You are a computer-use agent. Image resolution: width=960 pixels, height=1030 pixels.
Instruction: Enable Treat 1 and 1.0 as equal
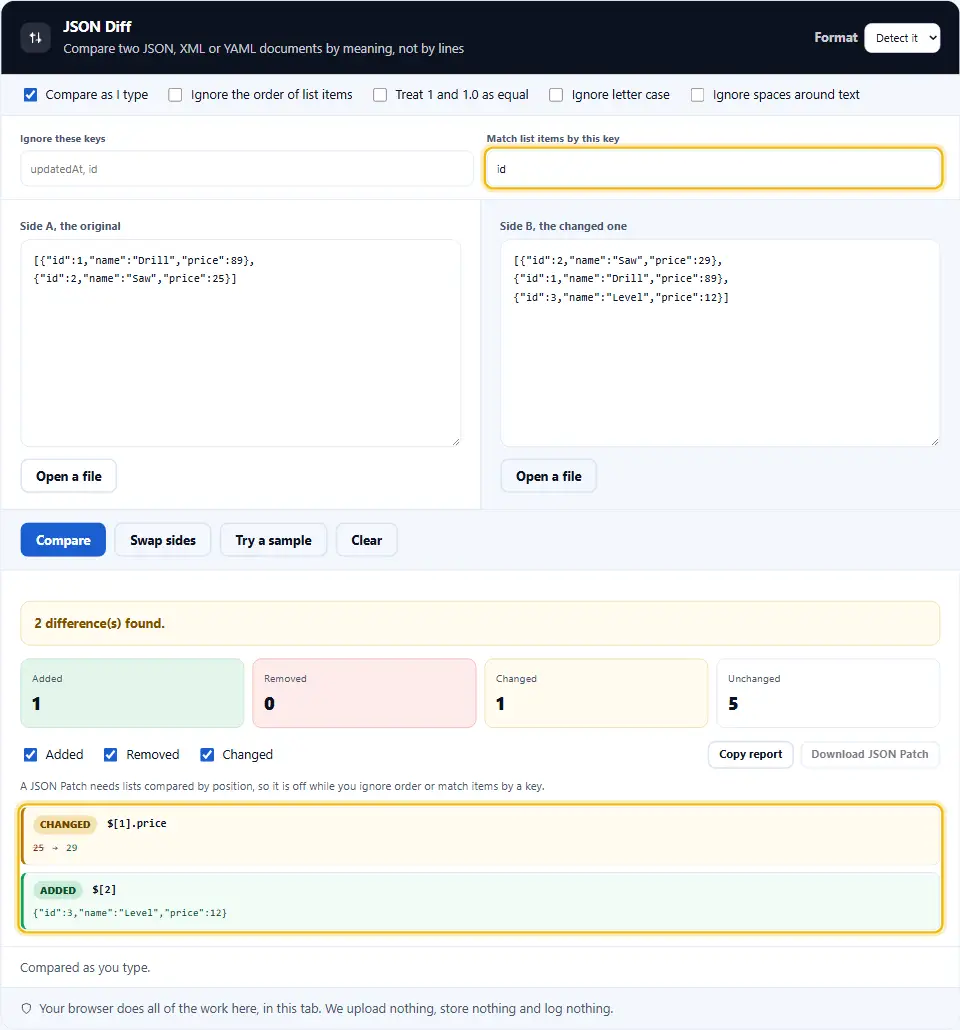(x=380, y=95)
